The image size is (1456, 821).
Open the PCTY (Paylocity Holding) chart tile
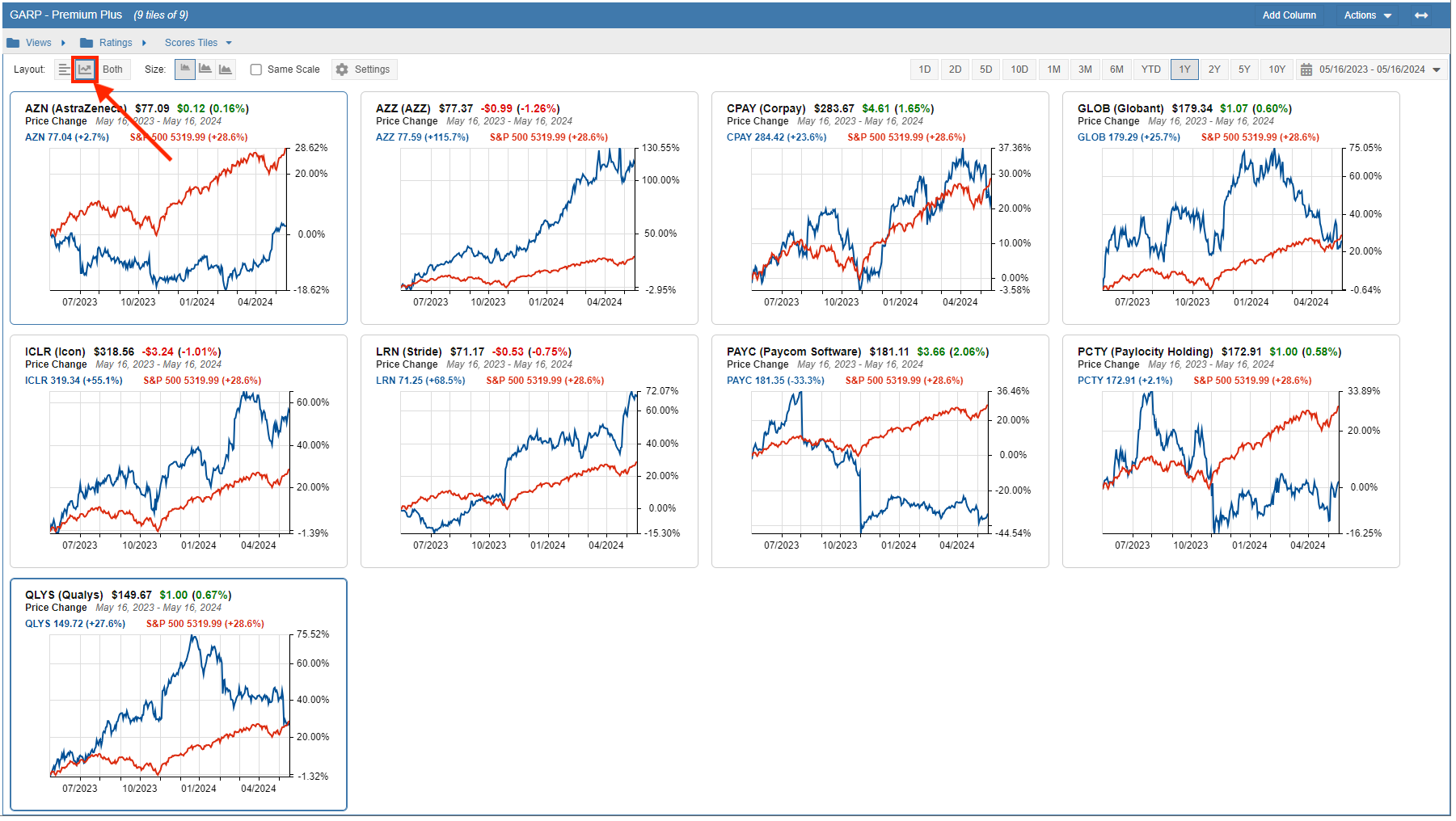click(x=1231, y=451)
